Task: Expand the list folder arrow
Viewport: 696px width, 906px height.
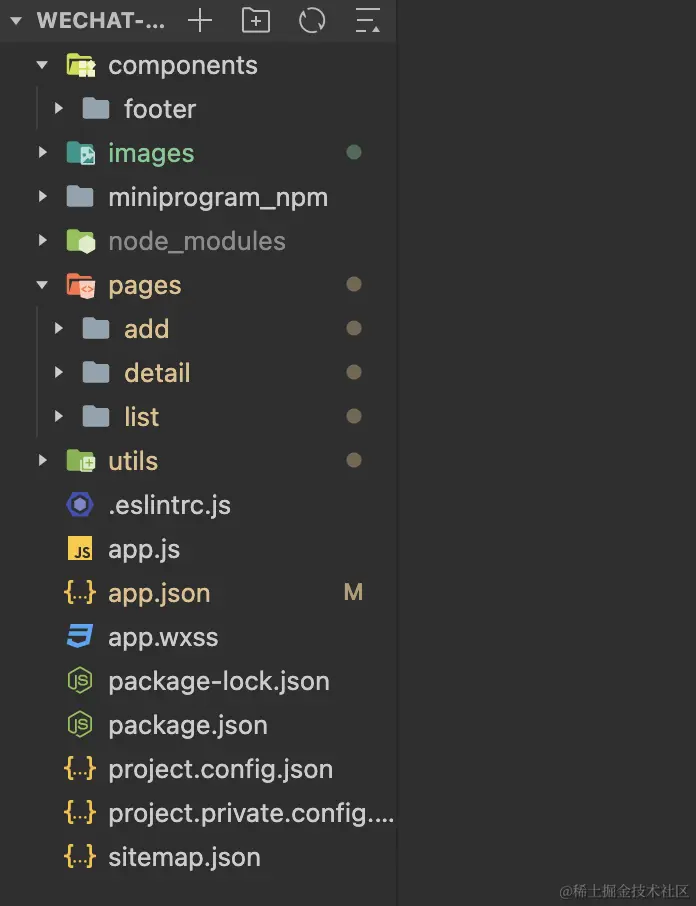Action: (58, 416)
